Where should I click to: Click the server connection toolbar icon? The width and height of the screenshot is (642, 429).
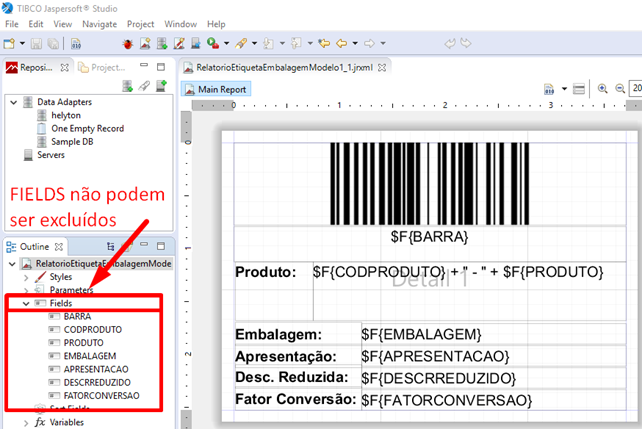[196, 43]
